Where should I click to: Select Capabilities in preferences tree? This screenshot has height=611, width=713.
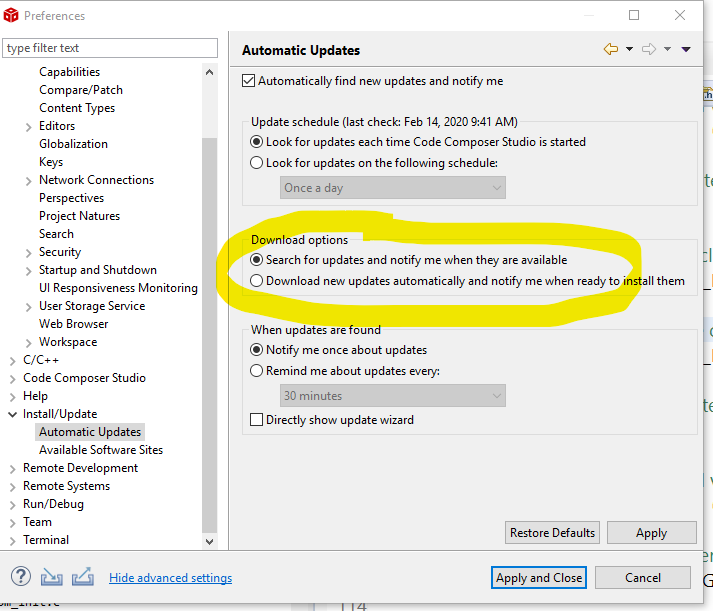pyautogui.click(x=70, y=72)
